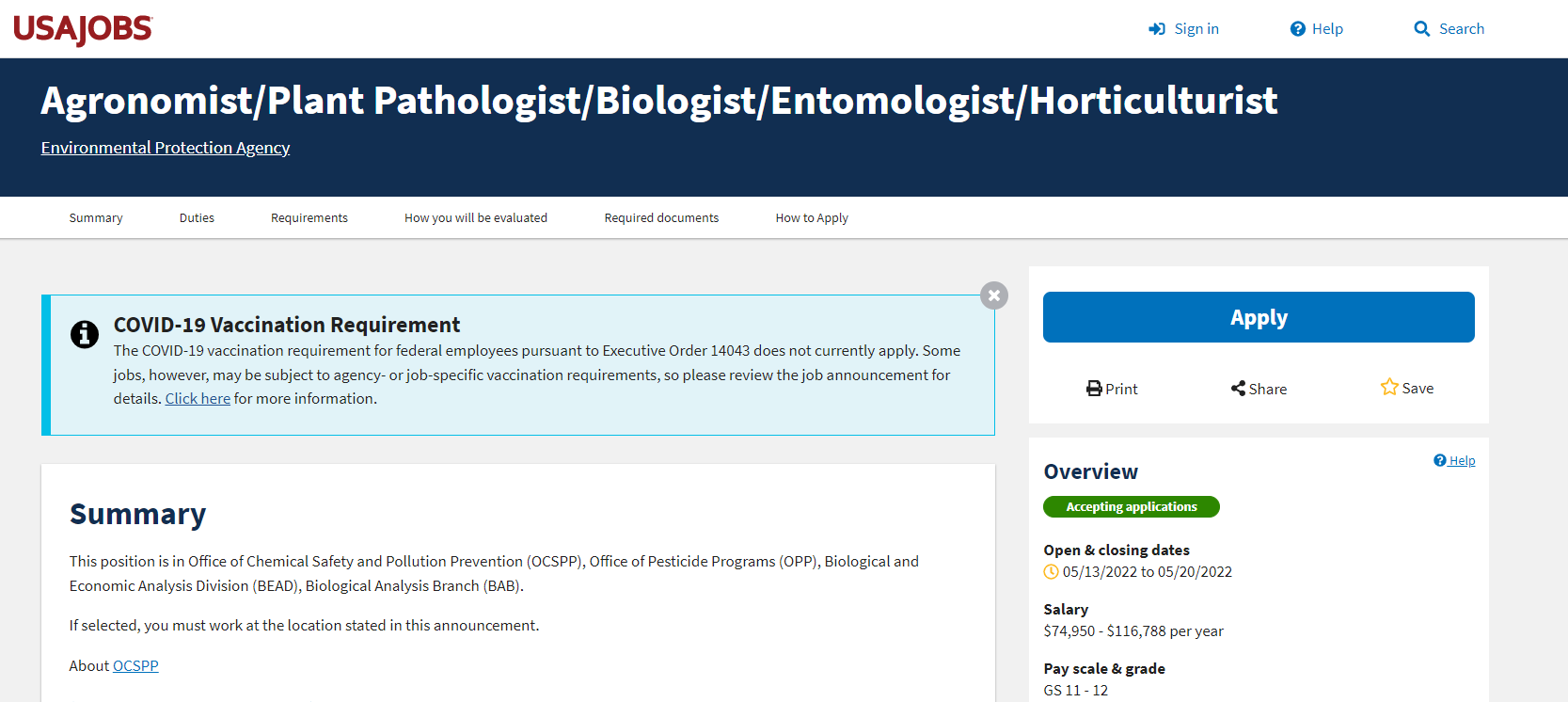Click the job title heading

659,101
